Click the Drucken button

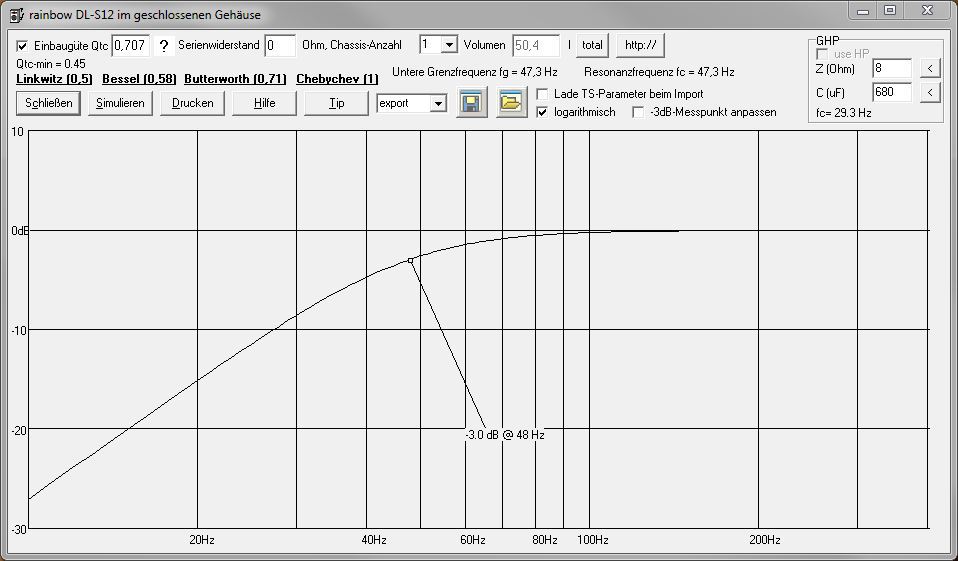(192, 103)
